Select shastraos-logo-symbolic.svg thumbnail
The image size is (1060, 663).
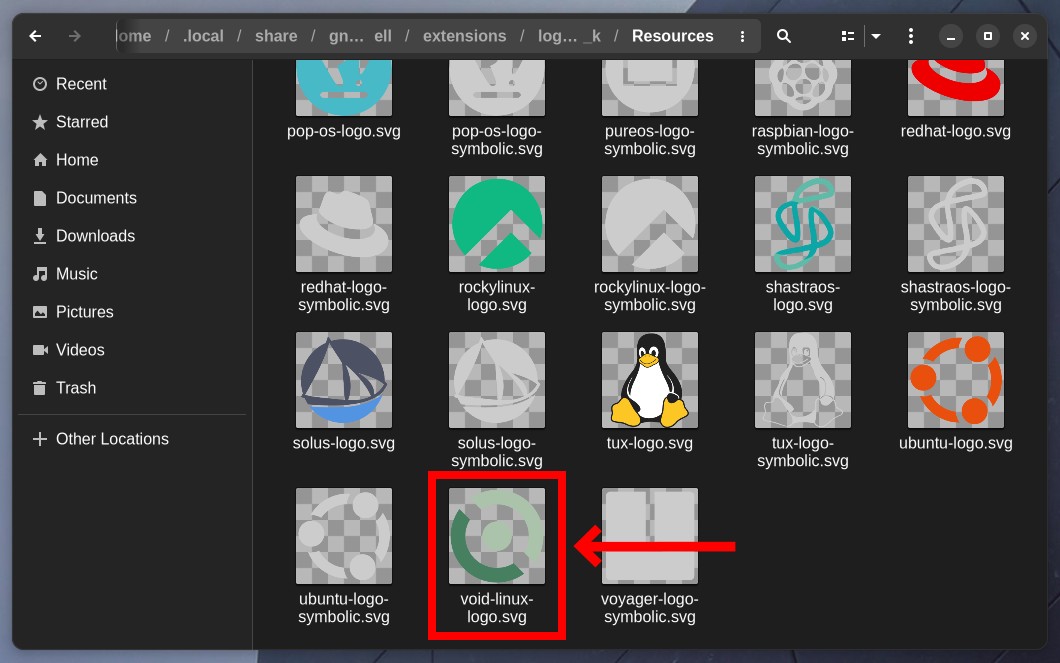(x=956, y=224)
